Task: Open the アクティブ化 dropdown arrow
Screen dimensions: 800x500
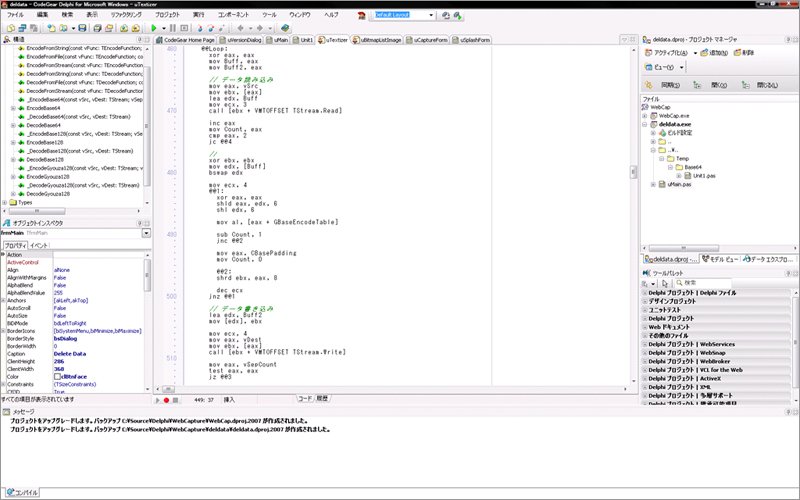Action: click(x=695, y=53)
